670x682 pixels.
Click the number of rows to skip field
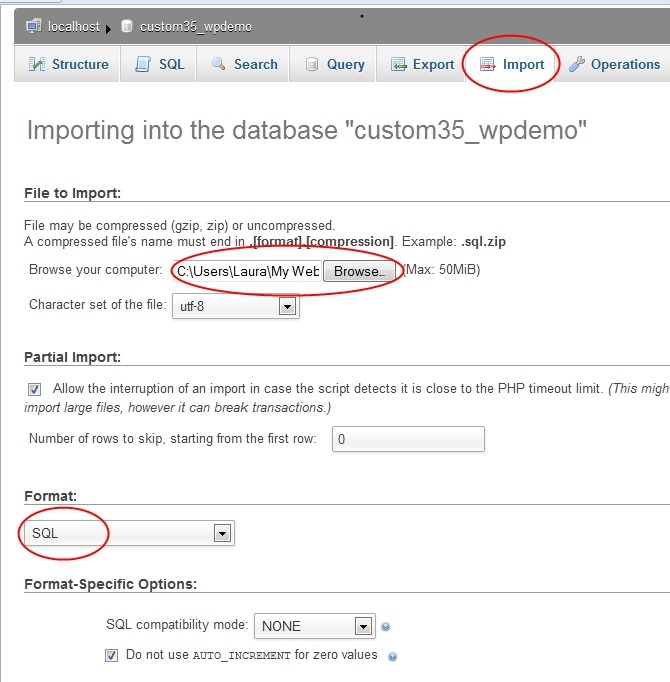coord(408,439)
